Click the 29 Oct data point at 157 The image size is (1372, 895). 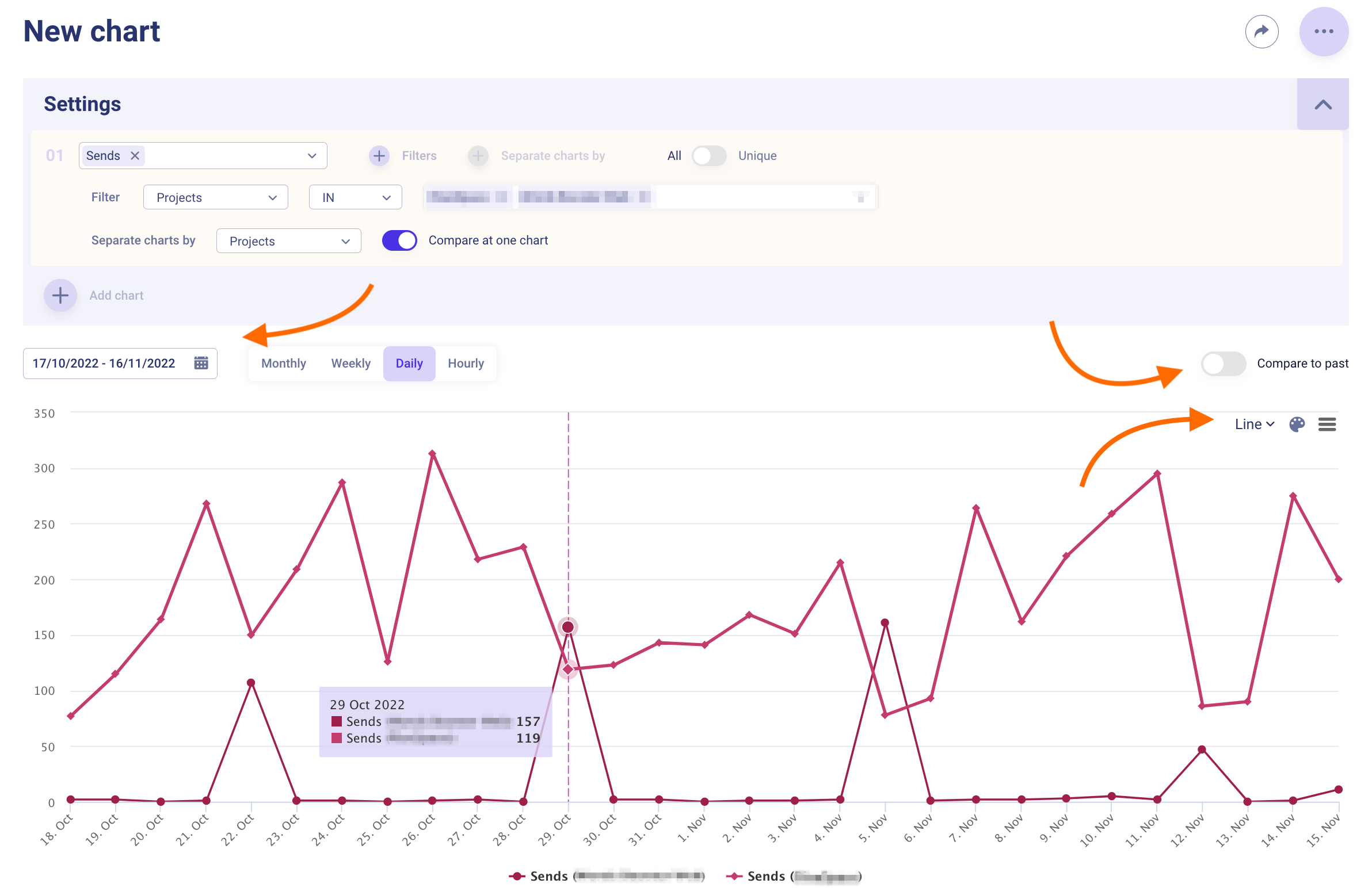(567, 627)
